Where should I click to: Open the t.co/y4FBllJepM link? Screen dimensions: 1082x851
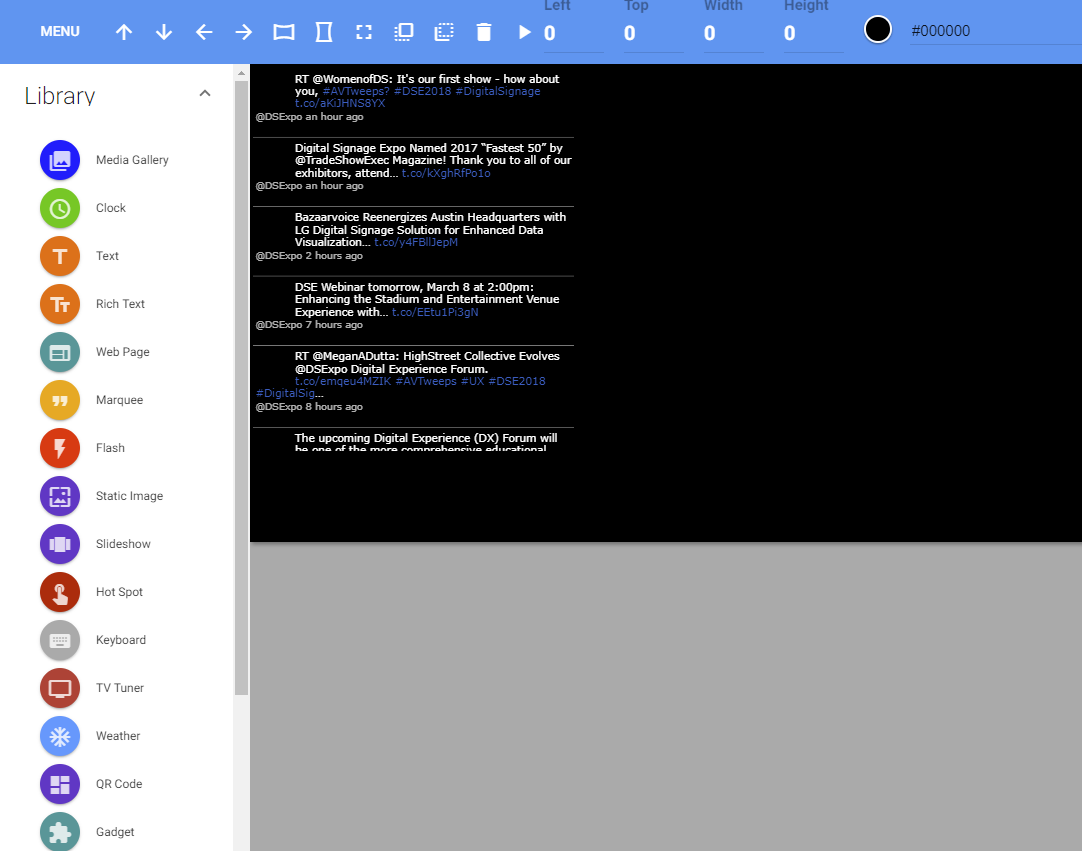click(x=415, y=242)
